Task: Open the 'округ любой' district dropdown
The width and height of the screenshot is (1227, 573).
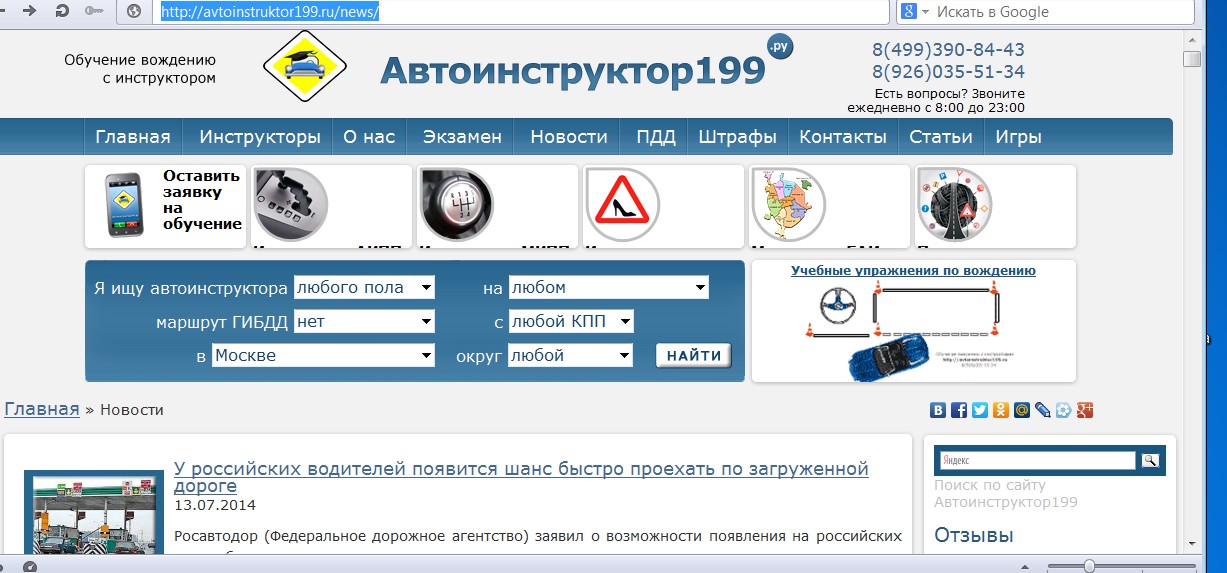Action: (571, 355)
